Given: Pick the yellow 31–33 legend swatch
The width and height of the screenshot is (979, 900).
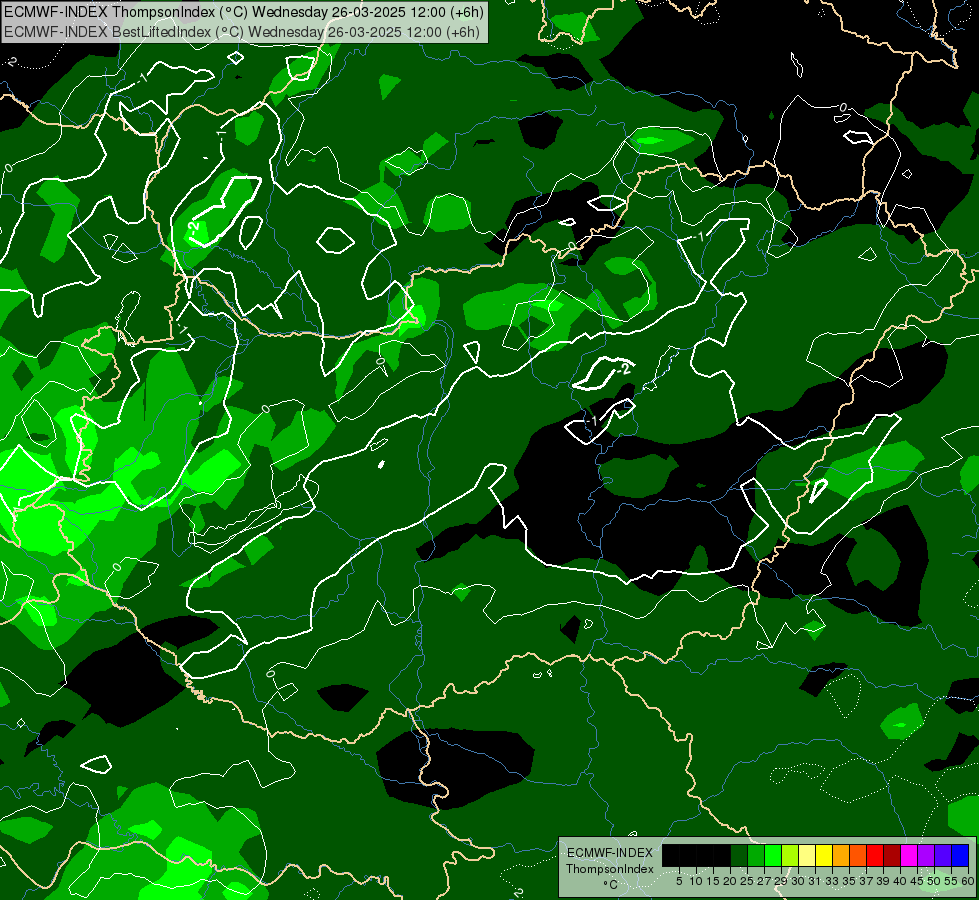Looking at the screenshot, I should [x=823, y=855].
